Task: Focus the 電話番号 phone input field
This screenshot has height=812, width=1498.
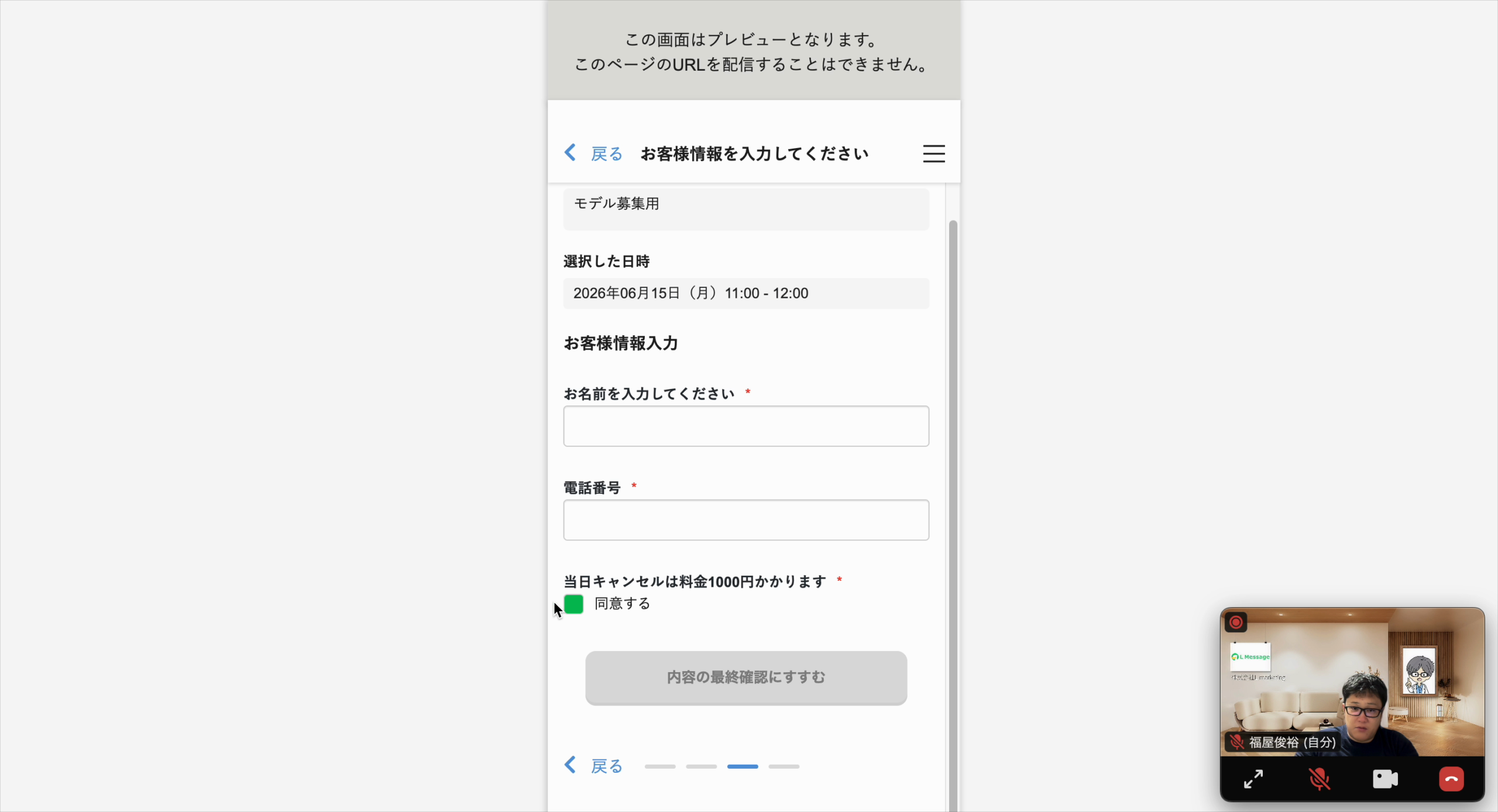Action: tap(746, 519)
